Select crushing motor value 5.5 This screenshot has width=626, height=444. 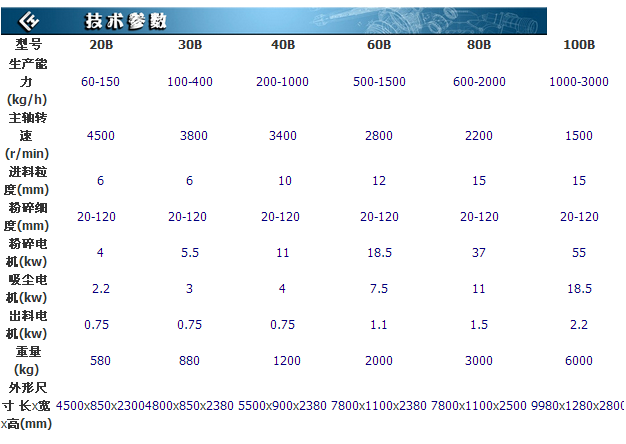pyautogui.click(x=190, y=253)
